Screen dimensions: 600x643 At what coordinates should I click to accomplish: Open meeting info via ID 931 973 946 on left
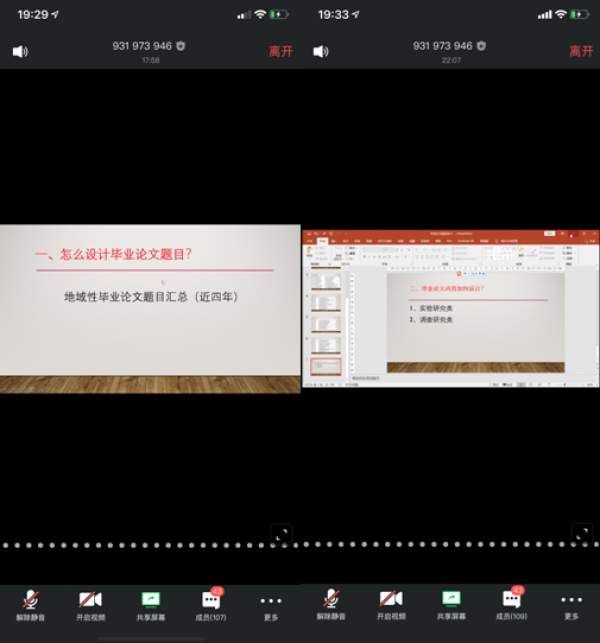point(143,46)
